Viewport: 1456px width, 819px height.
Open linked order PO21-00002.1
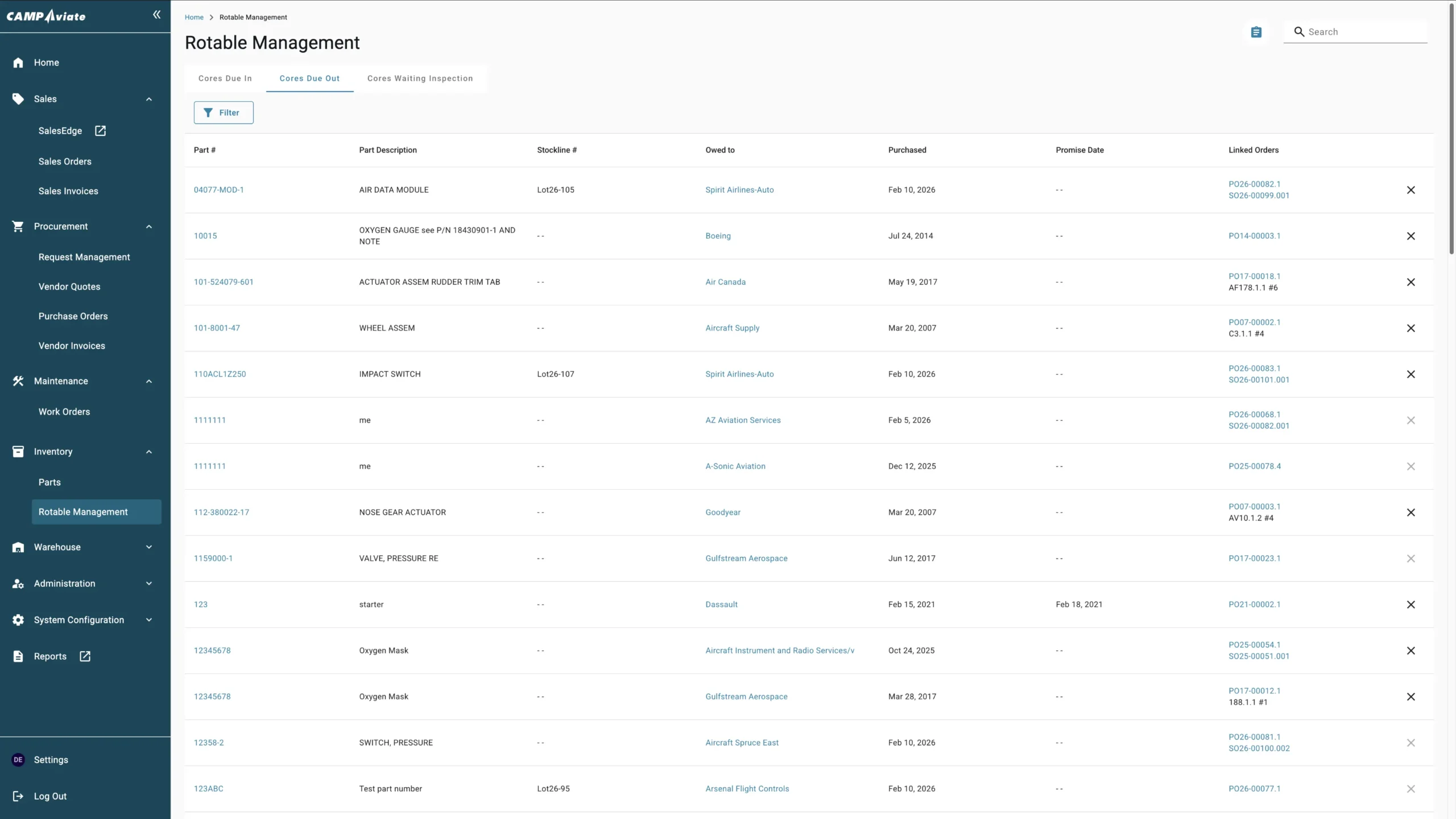[x=1254, y=605]
